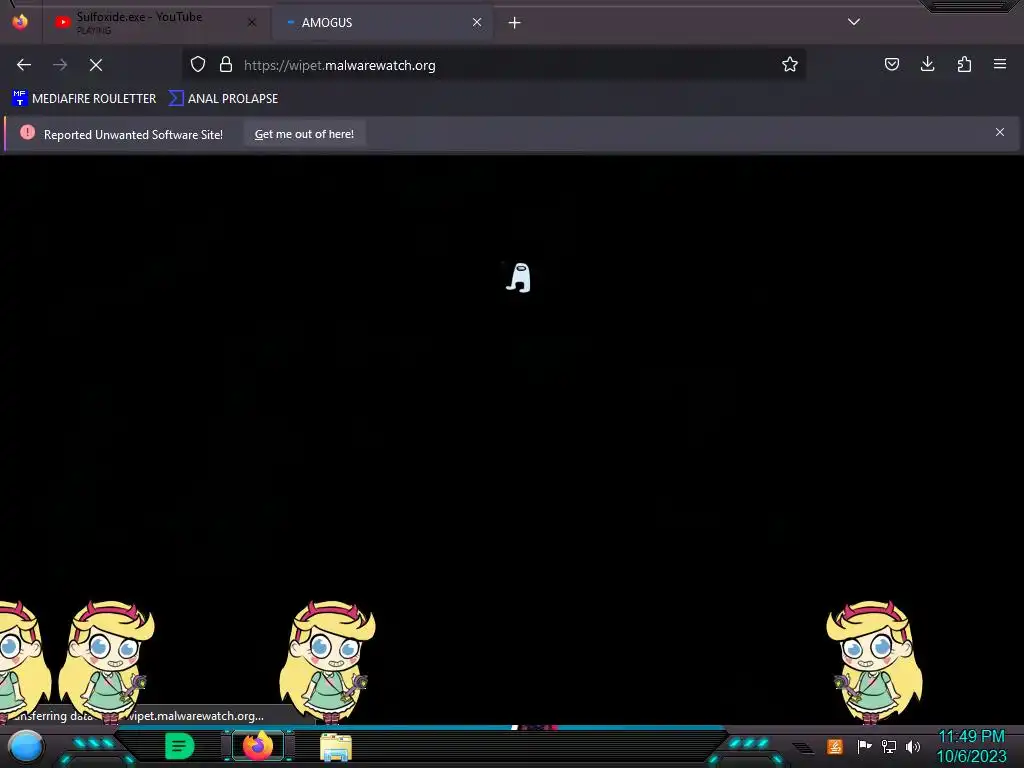Dismiss the unwanted software warning bar
The image size is (1024, 768).
pos(1000,133)
